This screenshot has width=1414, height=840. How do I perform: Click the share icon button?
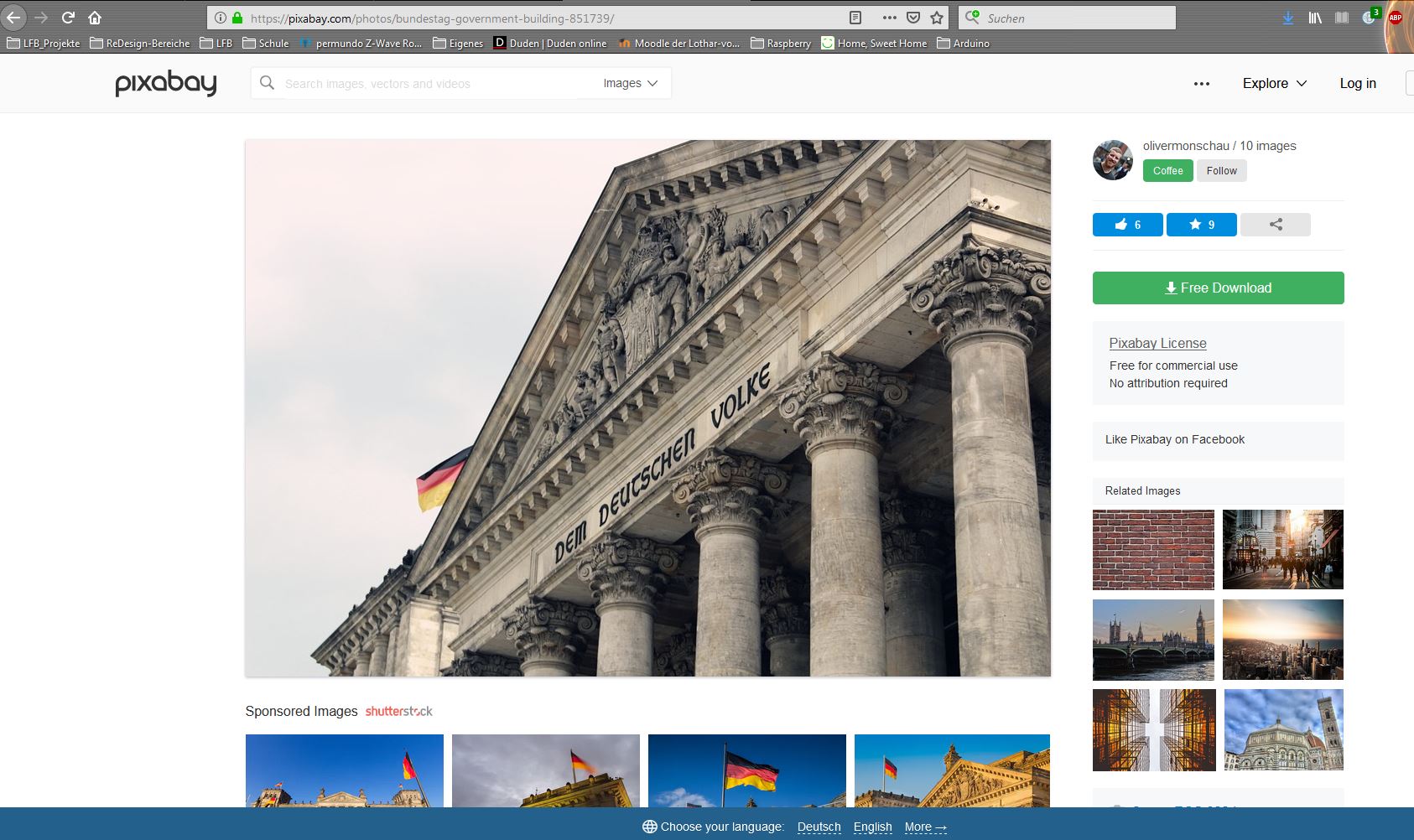click(1275, 225)
